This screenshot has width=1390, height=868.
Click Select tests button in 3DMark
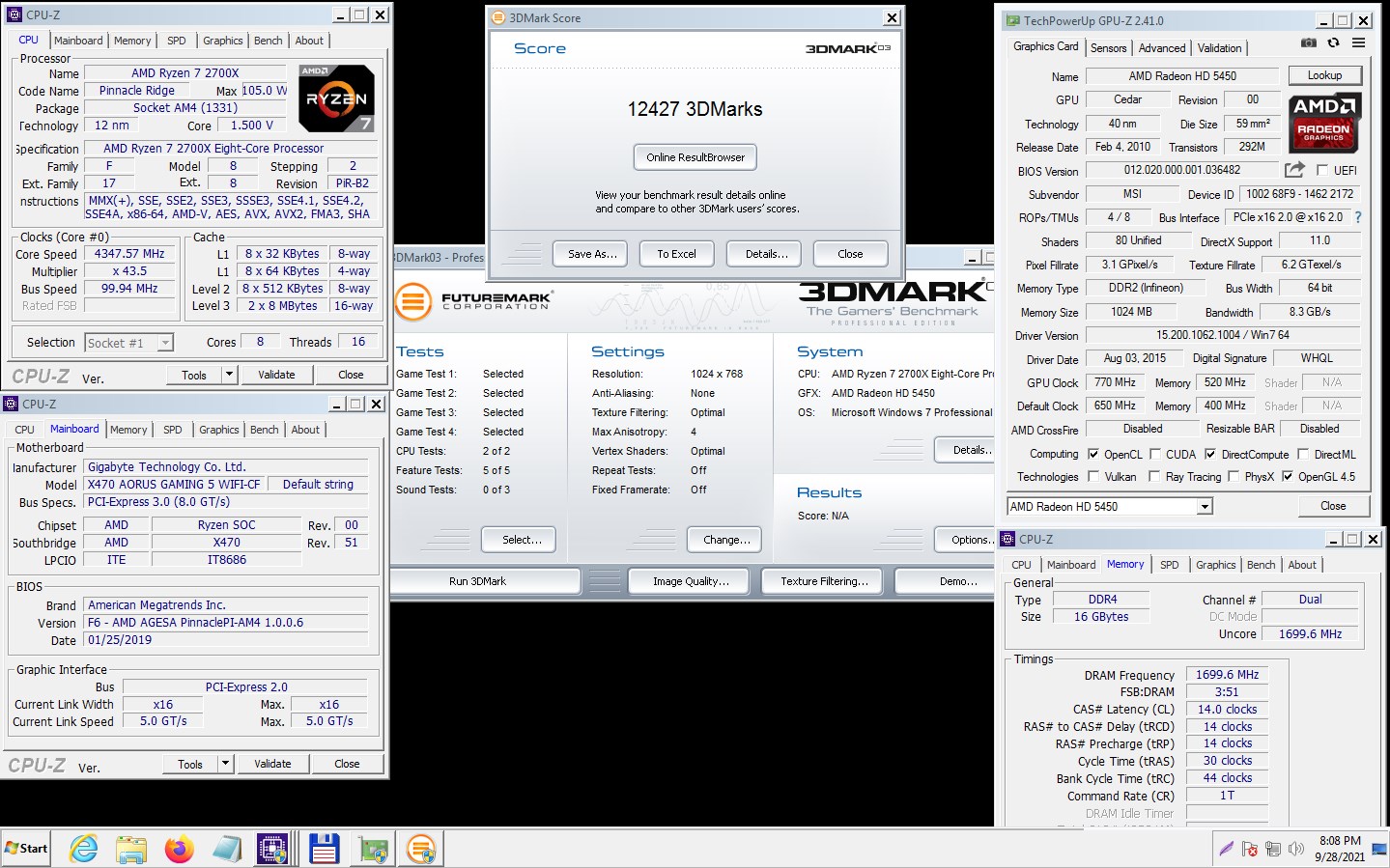[x=518, y=540]
